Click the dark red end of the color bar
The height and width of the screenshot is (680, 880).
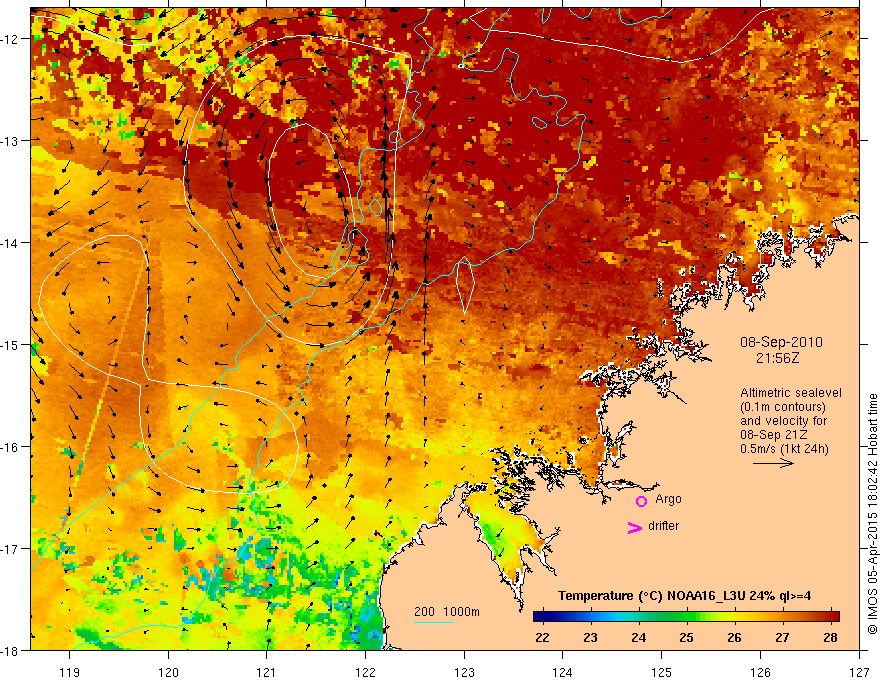tap(835, 617)
